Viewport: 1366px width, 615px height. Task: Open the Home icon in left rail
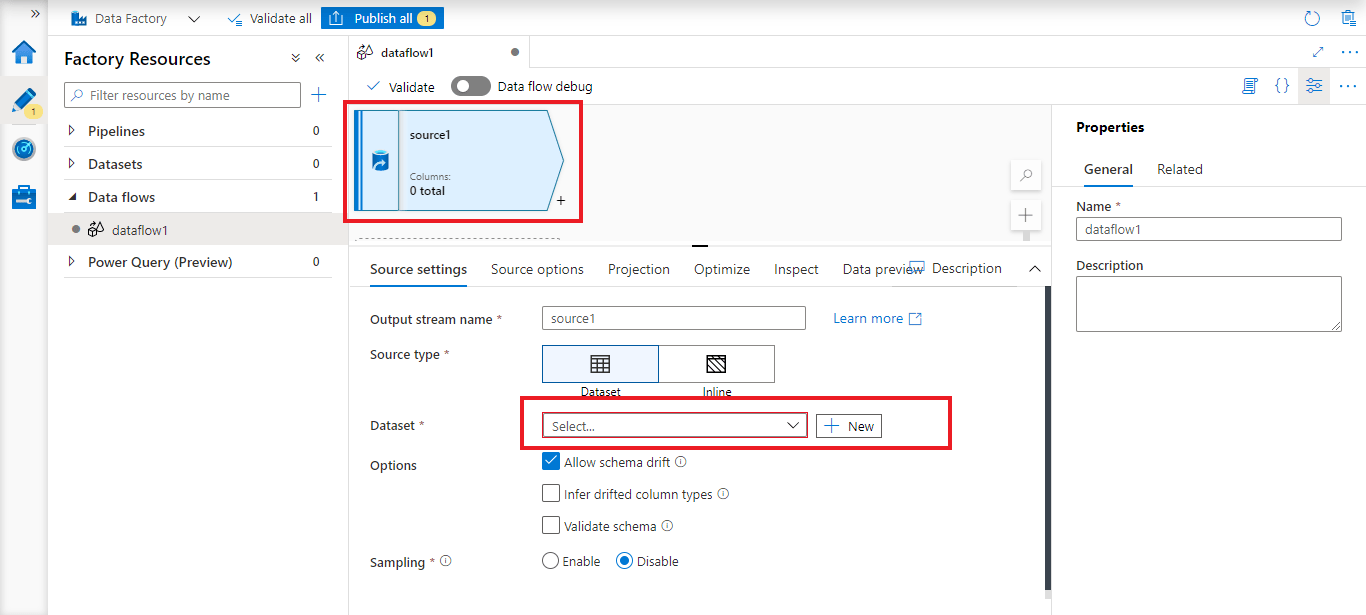click(23, 52)
